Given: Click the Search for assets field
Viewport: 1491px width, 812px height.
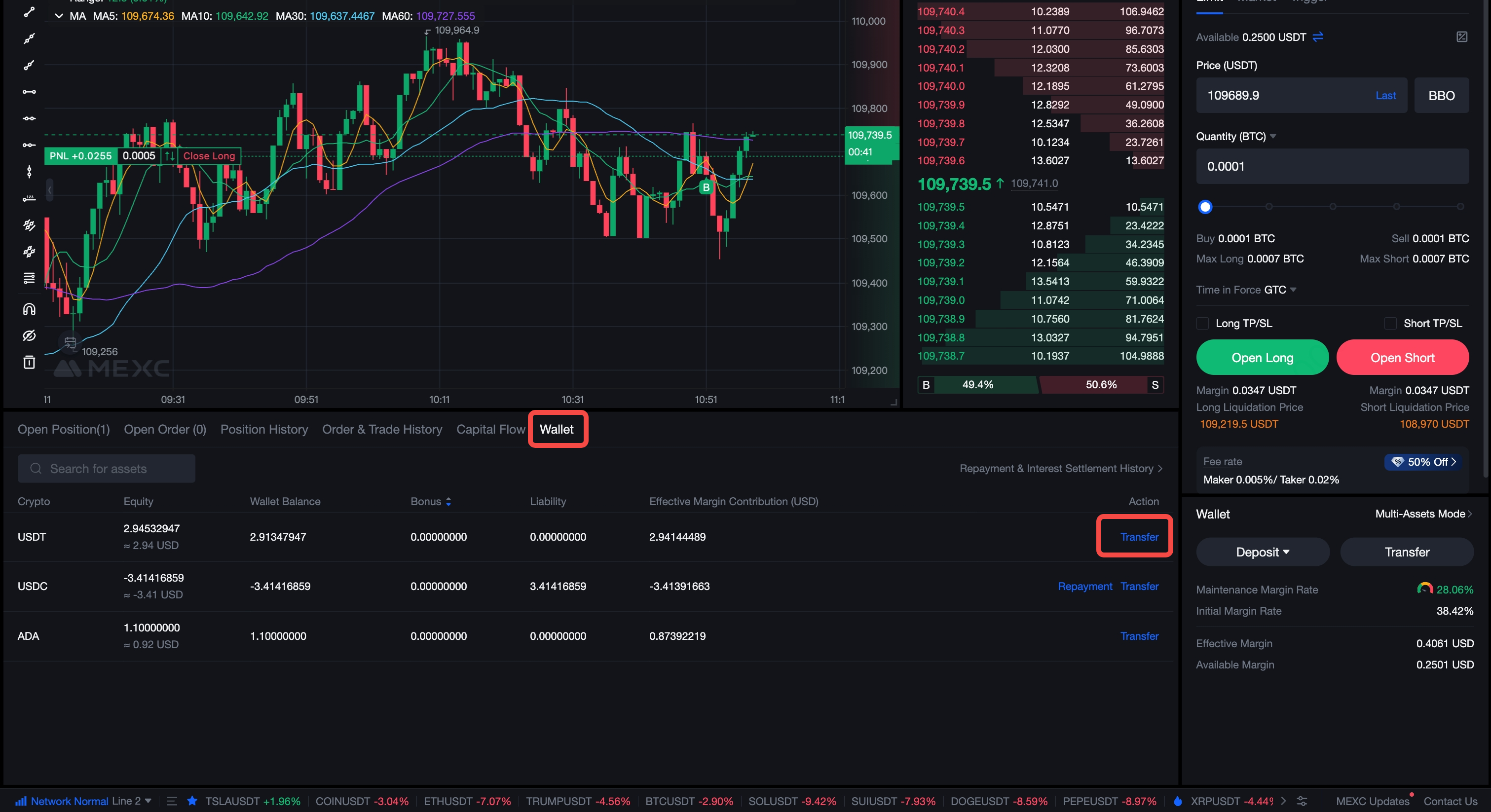Looking at the screenshot, I should coord(107,469).
